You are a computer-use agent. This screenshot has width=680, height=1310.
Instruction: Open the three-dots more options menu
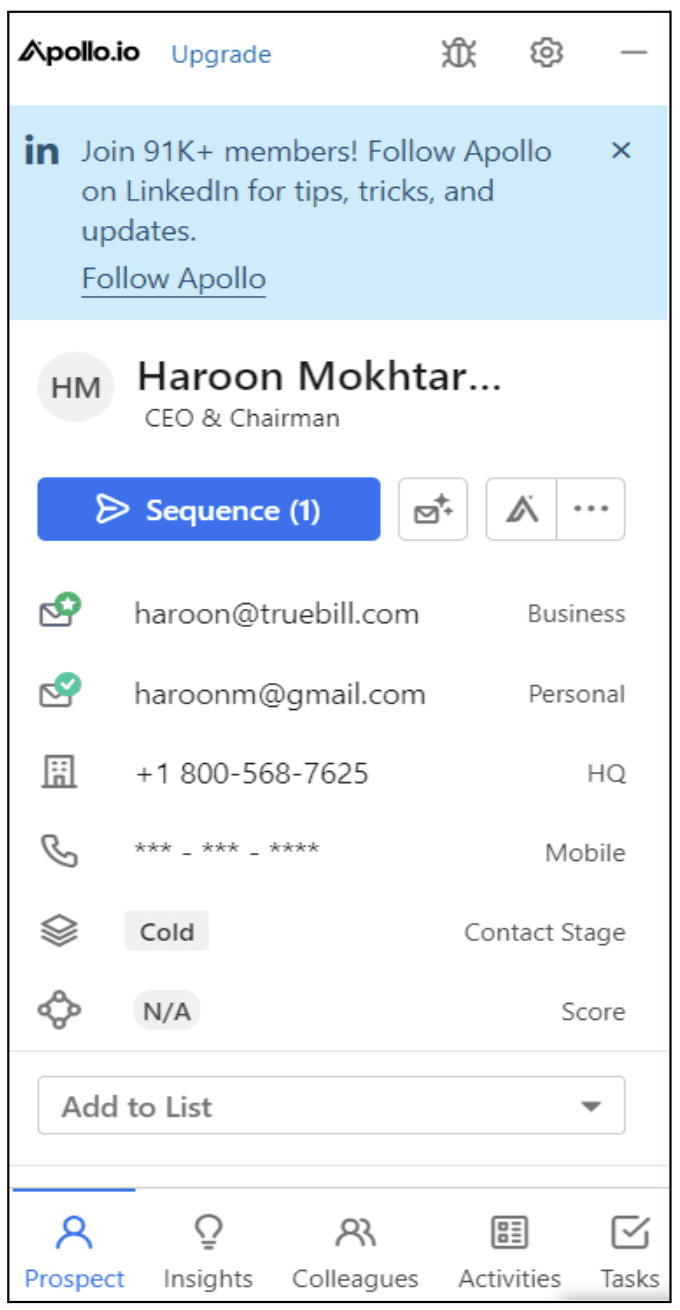(x=591, y=509)
